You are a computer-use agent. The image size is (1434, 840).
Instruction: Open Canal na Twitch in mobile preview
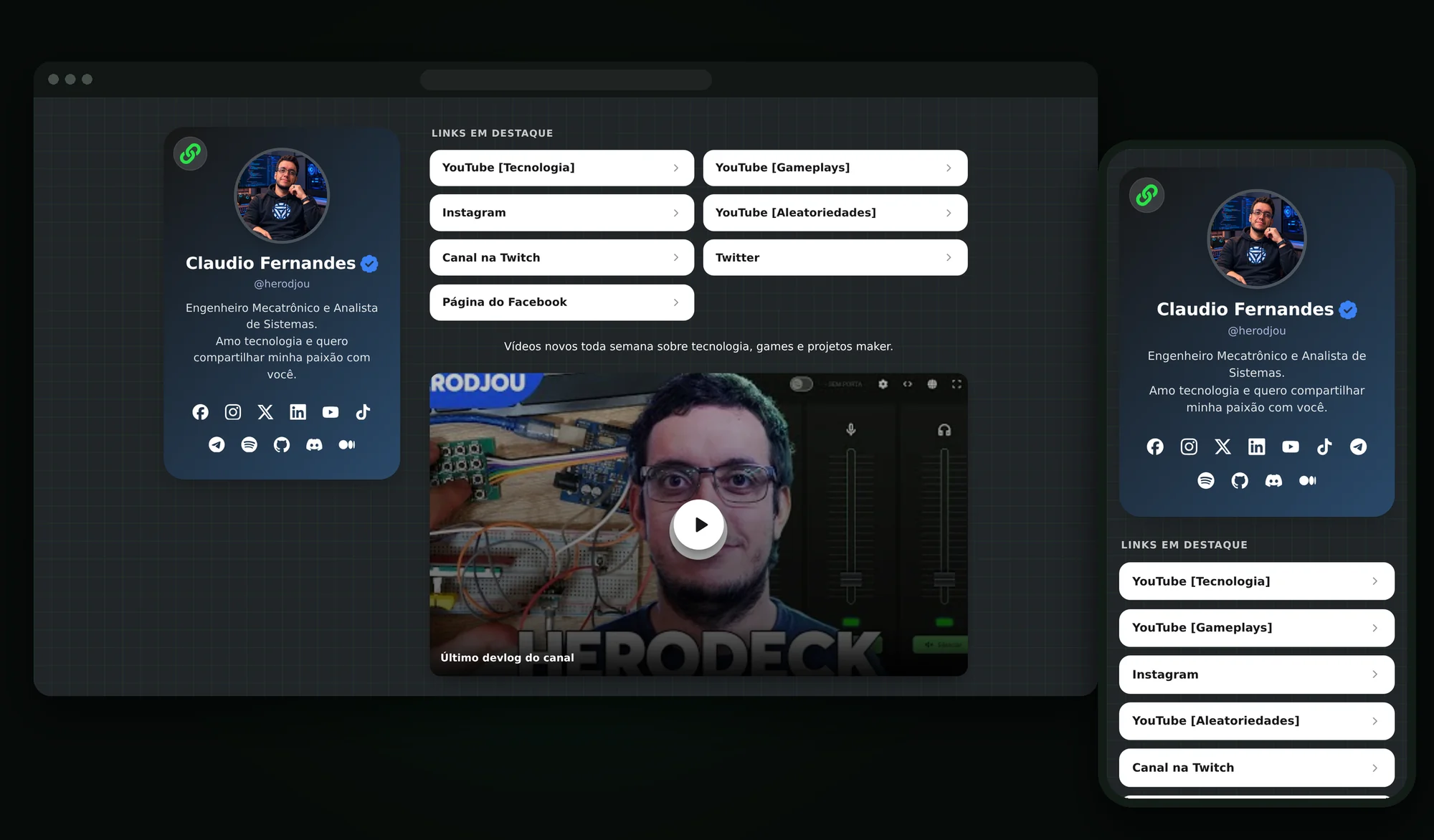[x=1257, y=768]
